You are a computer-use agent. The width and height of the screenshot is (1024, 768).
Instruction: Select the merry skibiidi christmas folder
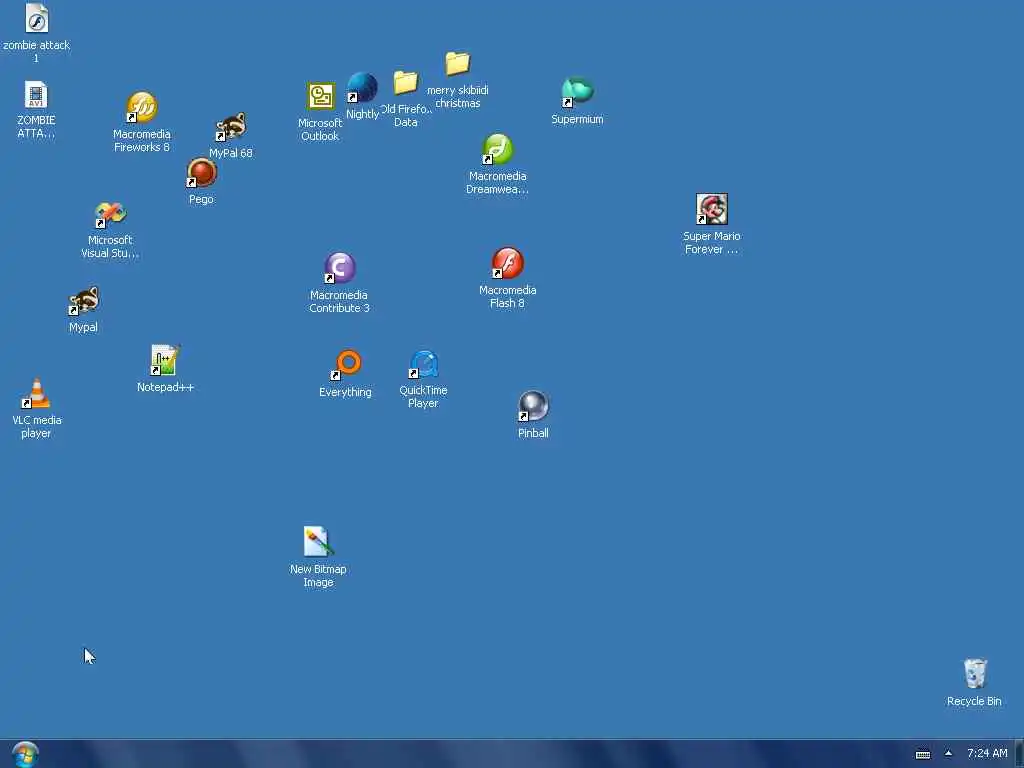457,63
